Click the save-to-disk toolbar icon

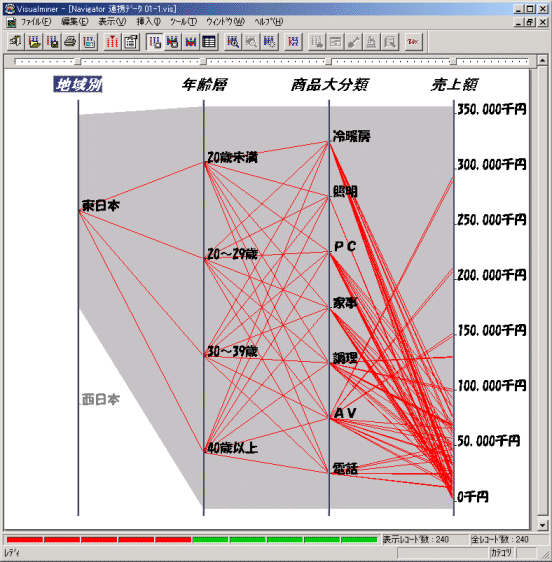(x=52, y=42)
